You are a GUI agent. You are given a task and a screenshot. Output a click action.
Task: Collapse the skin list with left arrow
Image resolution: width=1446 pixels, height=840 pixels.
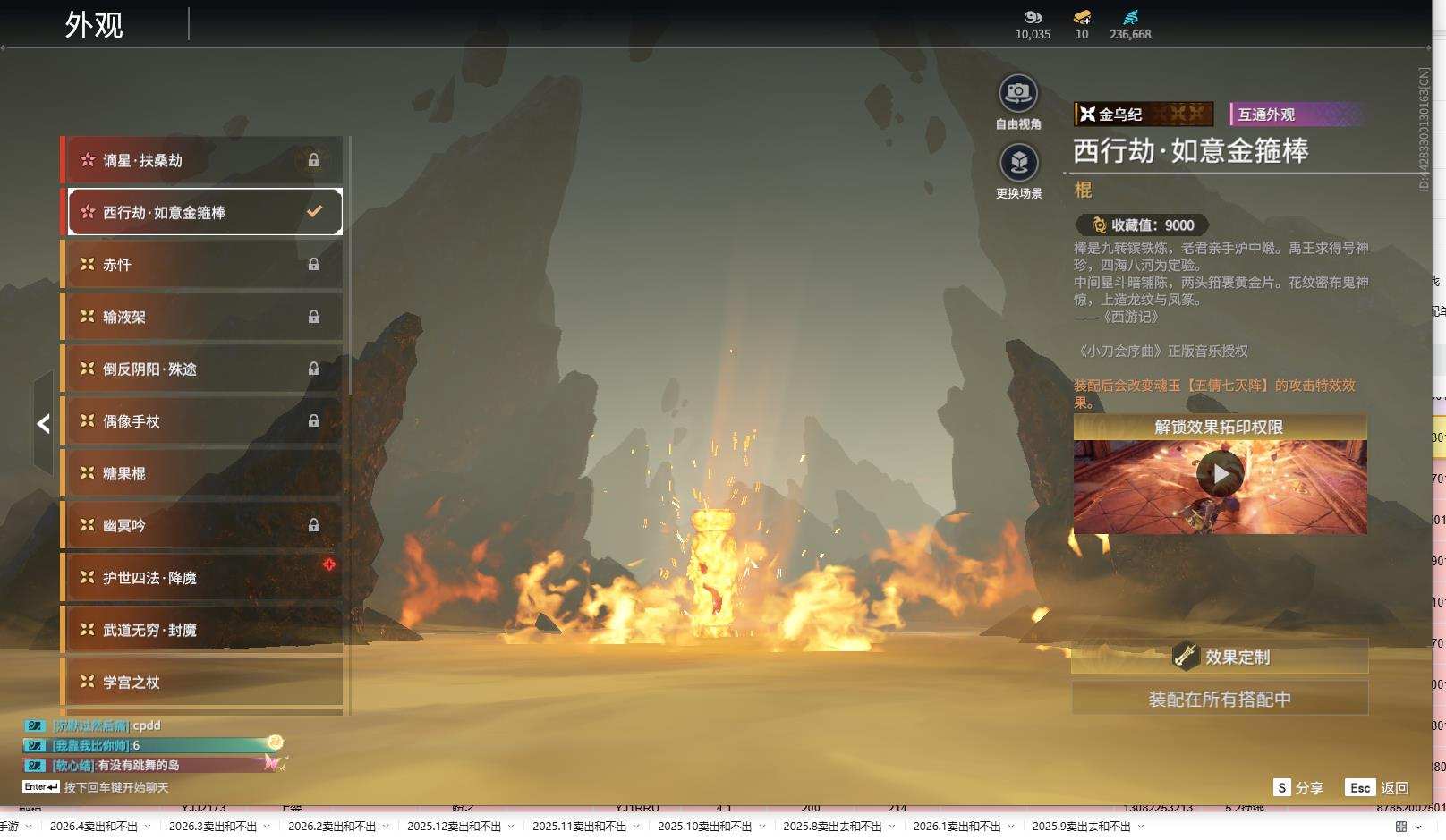pyautogui.click(x=43, y=424)
